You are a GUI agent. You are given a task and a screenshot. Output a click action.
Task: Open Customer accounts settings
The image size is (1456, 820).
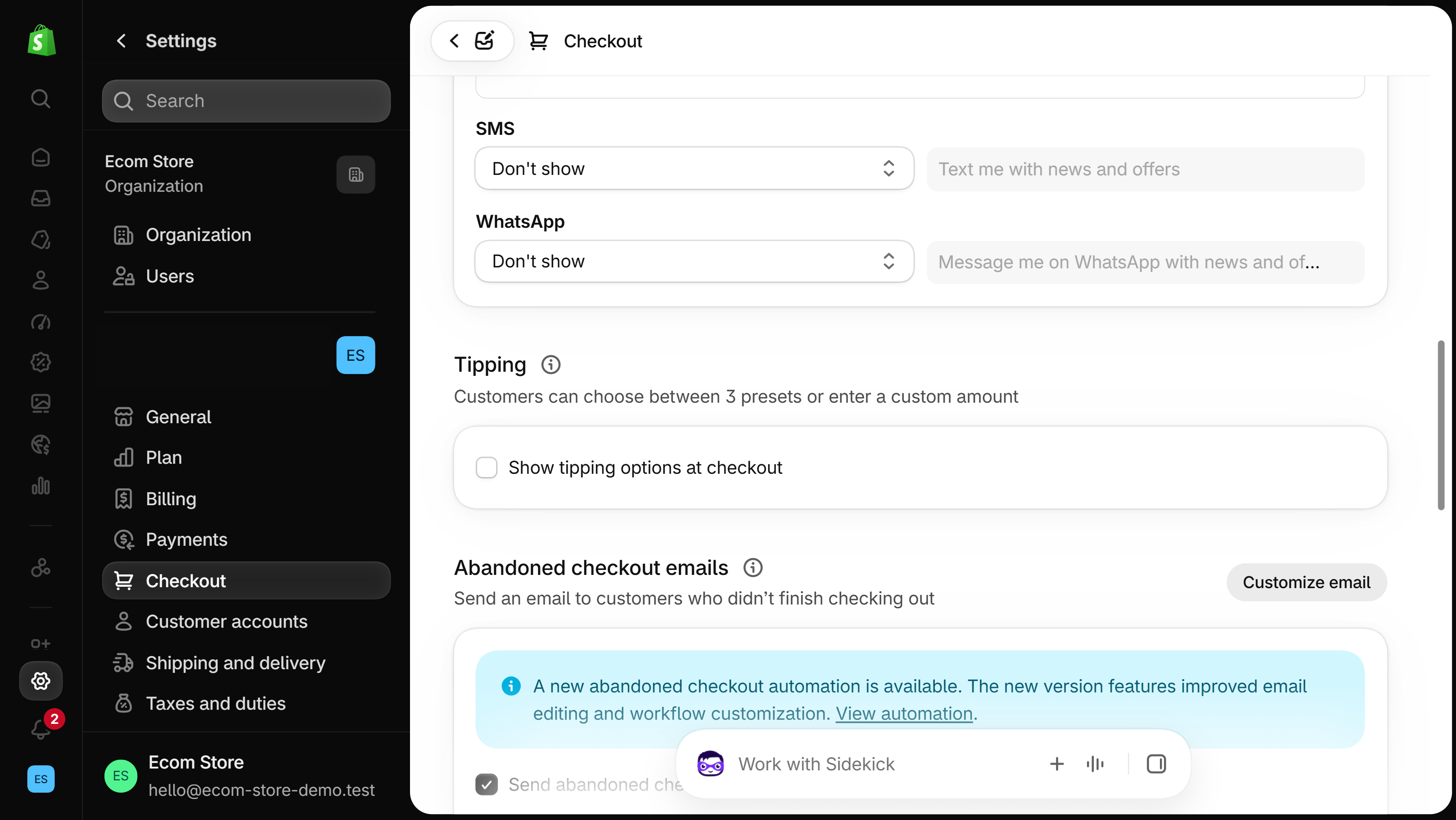[x=246, y=622]
